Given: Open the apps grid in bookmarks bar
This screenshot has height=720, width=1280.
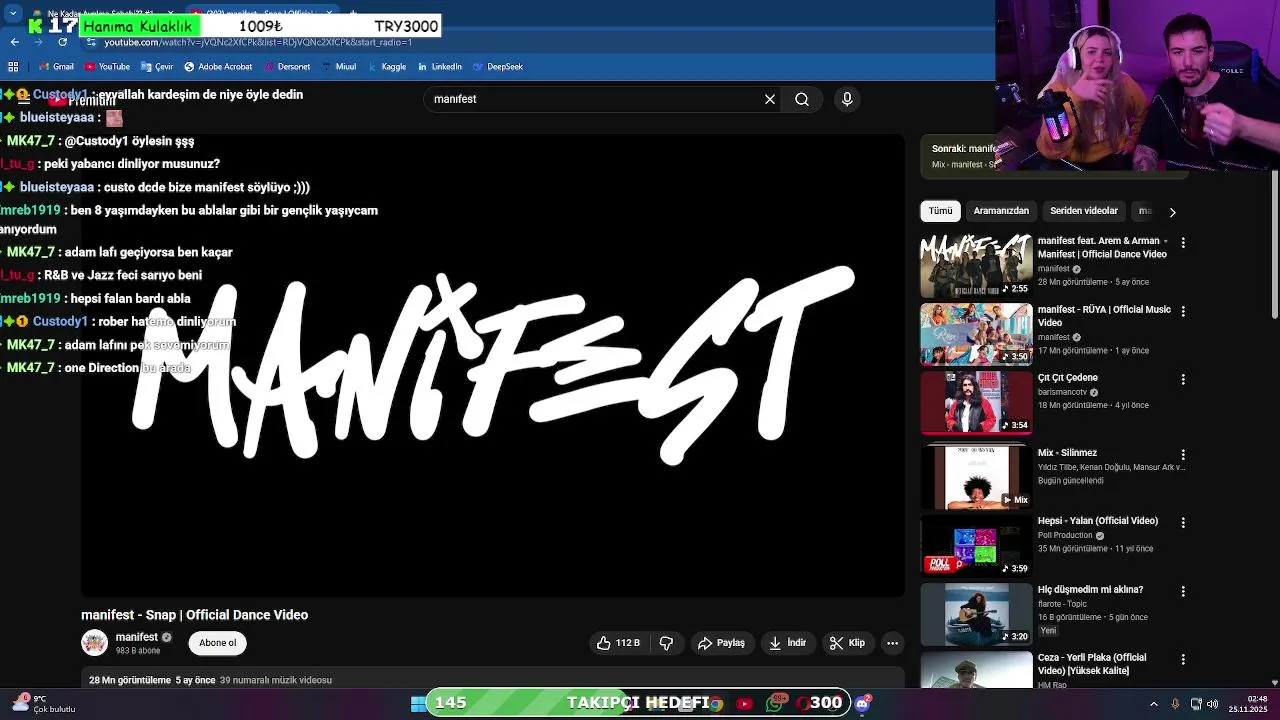Looking at the screenshot, I should [13, 67].
